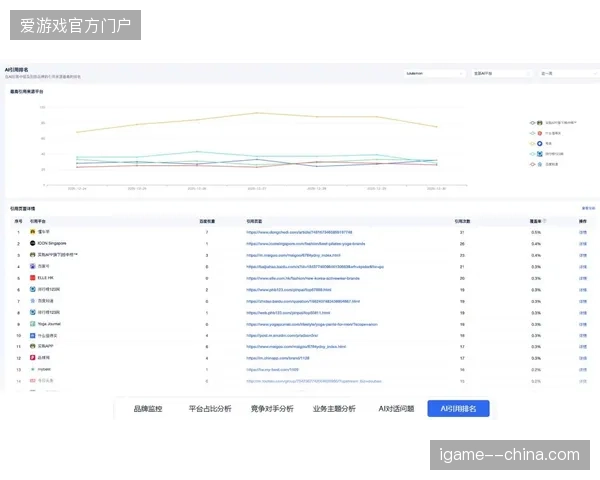Toggle 排行榜123网 series in chart legend
600x480 pixels.
pyautogui.click(x=546, y=154)
